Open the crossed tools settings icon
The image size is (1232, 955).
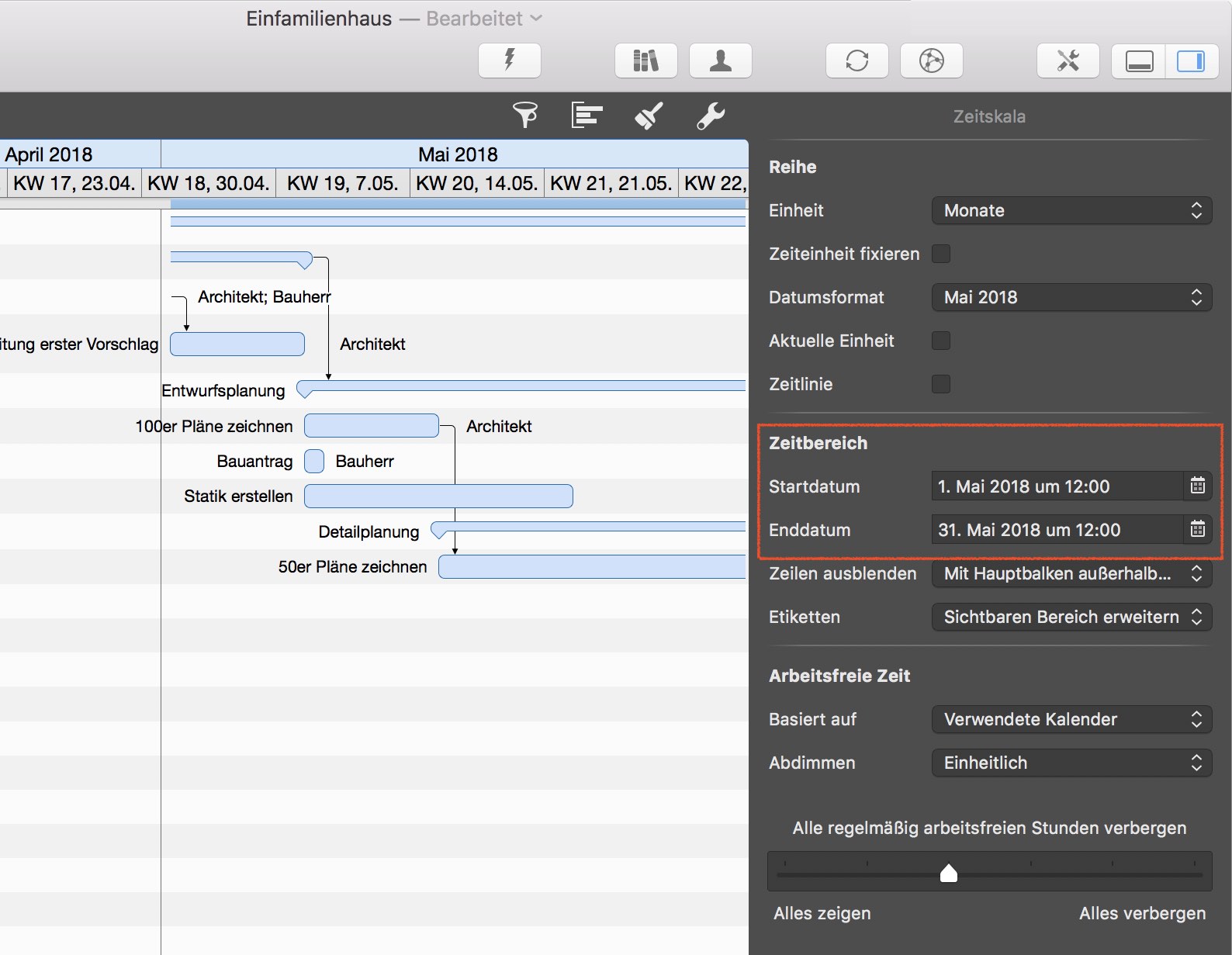click(x=1068, y=61)
